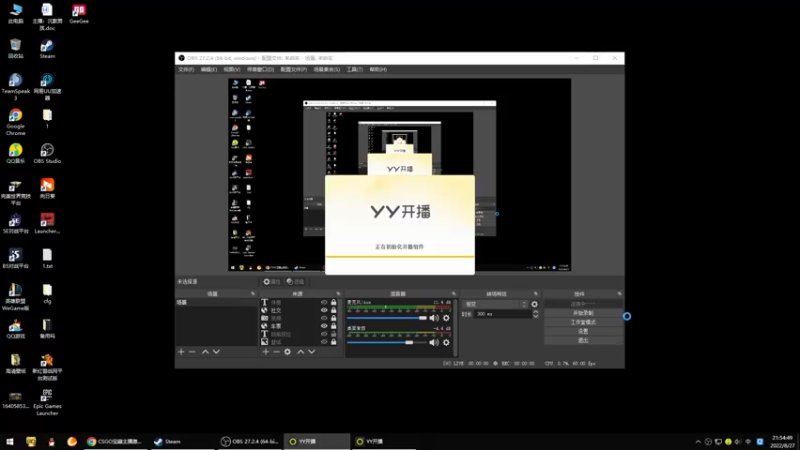Open the Edit menu (编辑) in OBS

pos(208,69)
